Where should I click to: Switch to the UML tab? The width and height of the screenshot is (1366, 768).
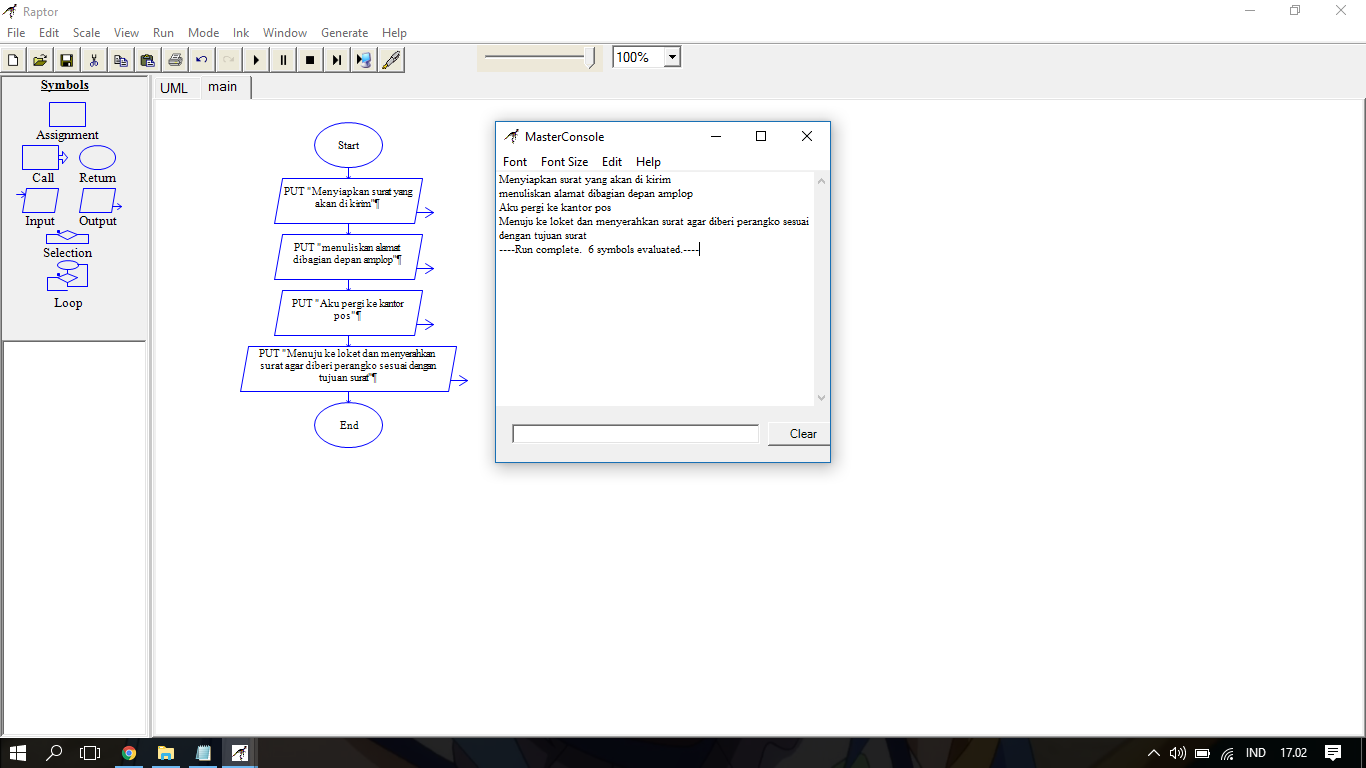tap(174, 88)
